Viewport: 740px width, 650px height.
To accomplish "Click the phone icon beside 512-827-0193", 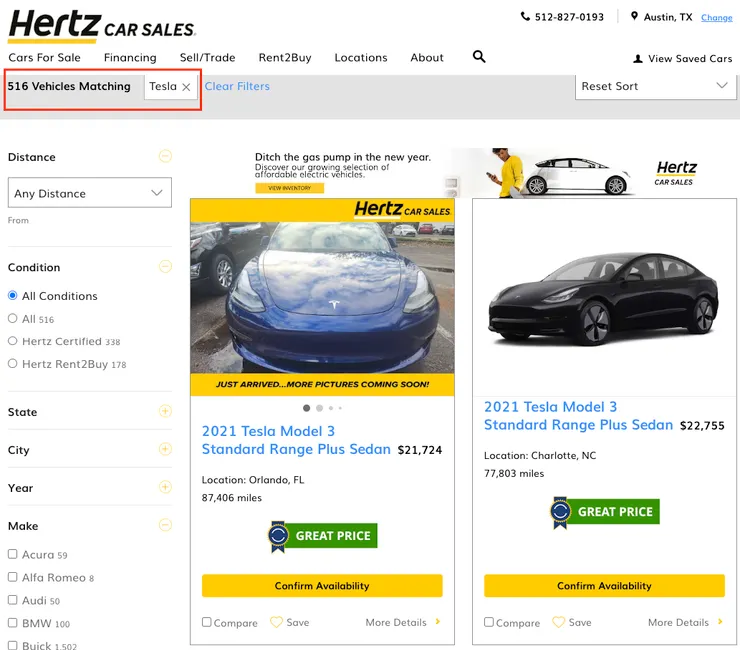I will 525,17.
